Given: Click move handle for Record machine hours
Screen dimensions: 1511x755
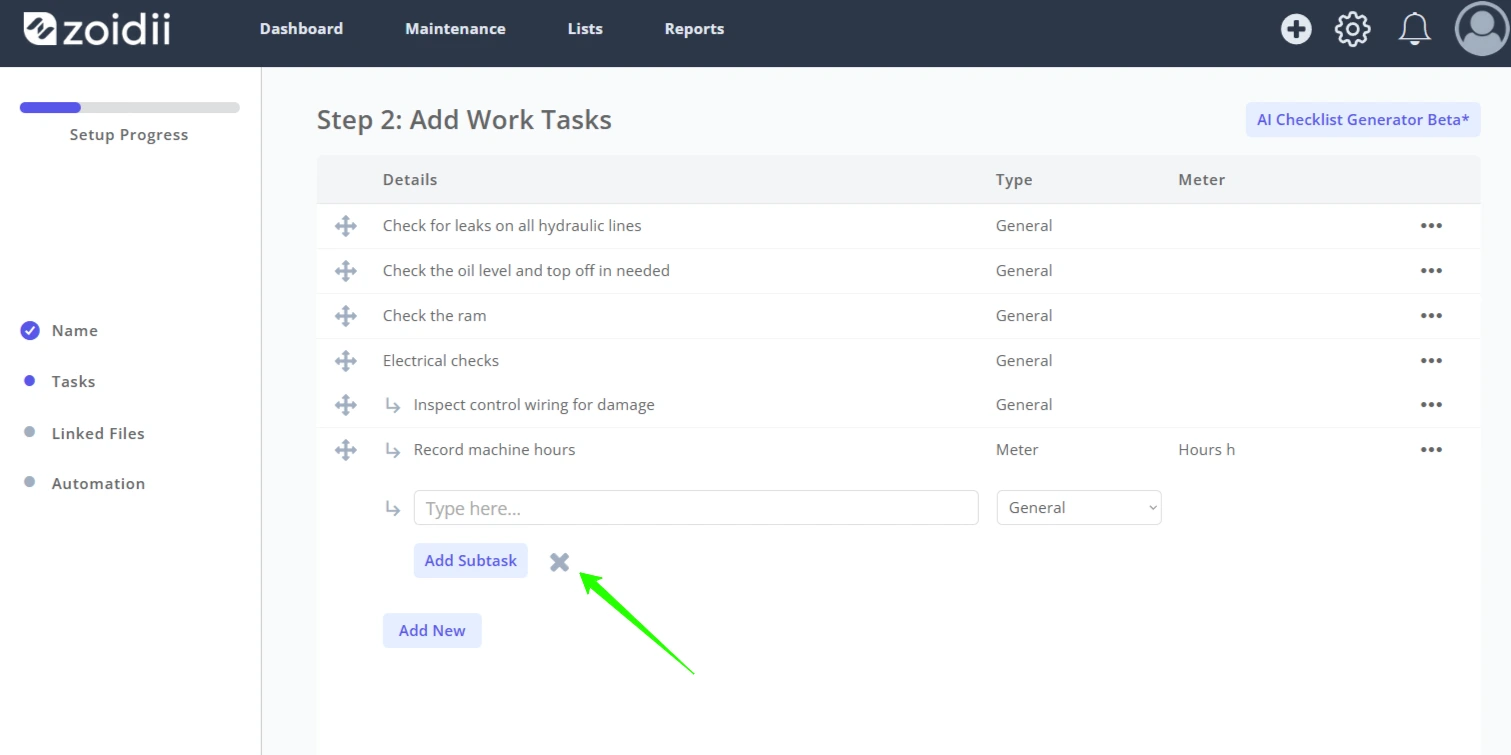Looking at the screenshot, I should (346, 450).
